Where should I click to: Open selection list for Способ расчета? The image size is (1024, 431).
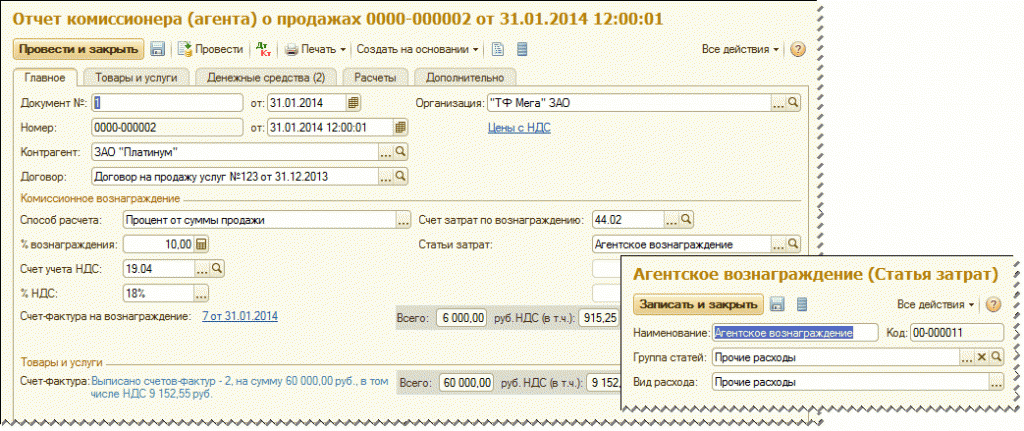pyautogui.click(x=404, y=219)
